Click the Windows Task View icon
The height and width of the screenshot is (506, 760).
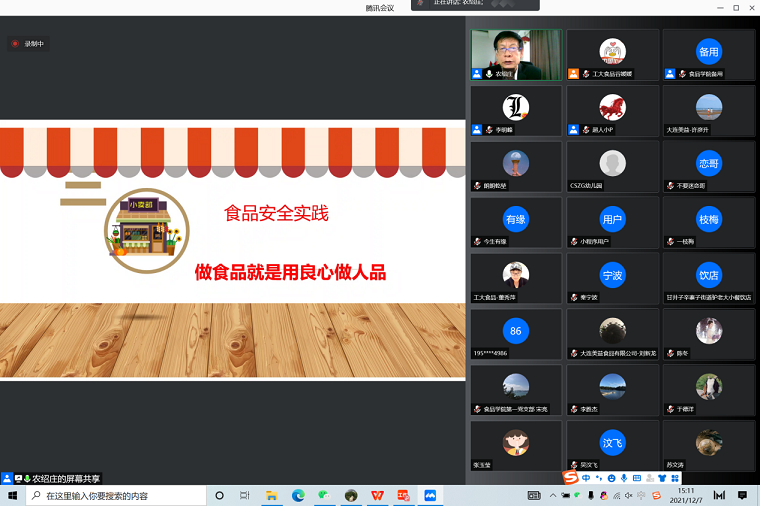245,495
